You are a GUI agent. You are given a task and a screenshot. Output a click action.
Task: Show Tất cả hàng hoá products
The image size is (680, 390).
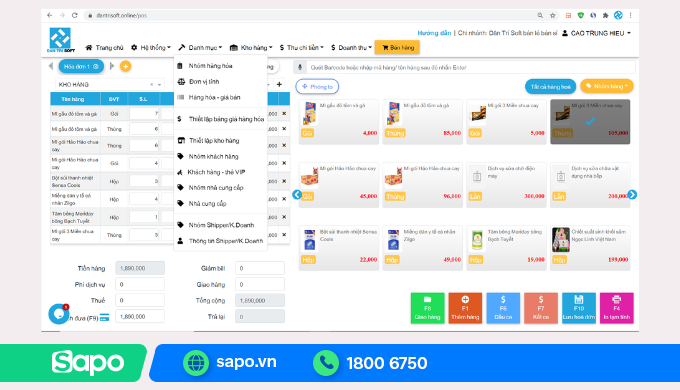[x=550, y=87]
